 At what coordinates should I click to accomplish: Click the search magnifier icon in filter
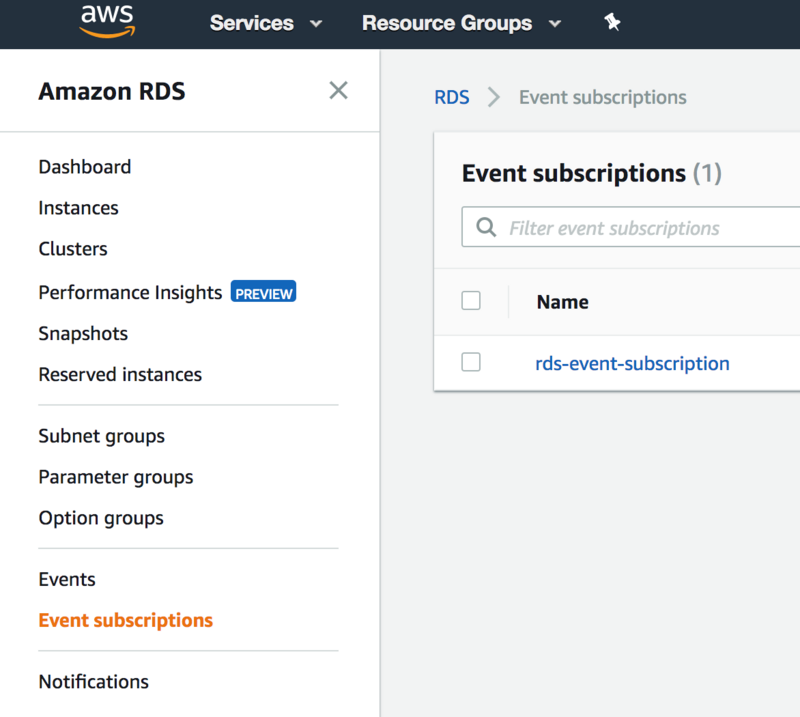point(487,228)
